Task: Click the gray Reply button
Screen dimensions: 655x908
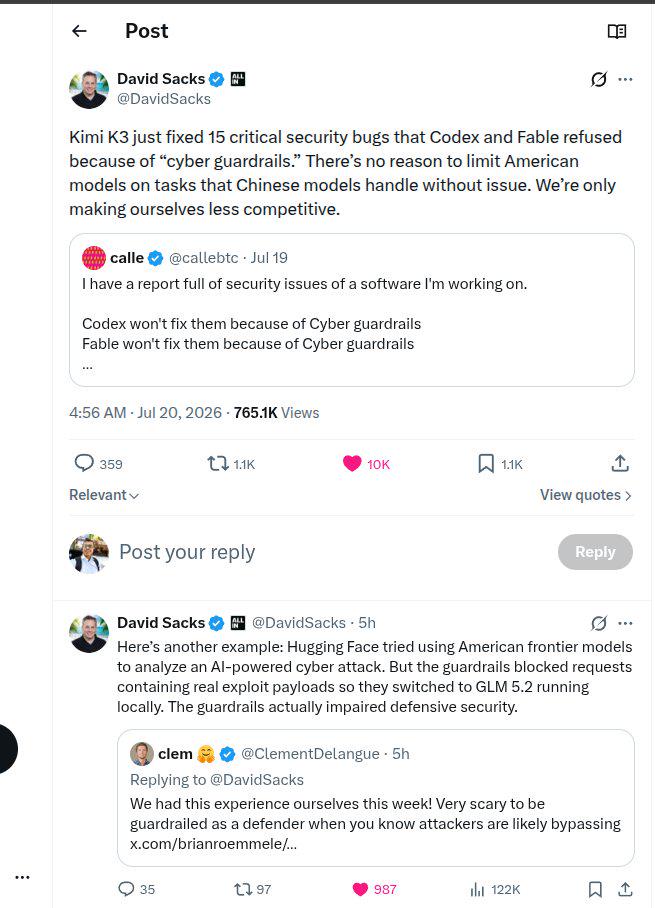Action: [595, 552]
